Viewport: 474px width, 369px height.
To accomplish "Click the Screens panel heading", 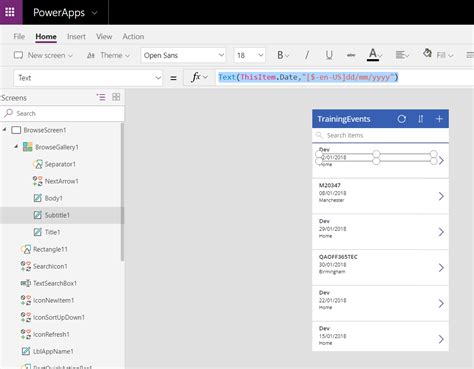I will click(14, 98).
